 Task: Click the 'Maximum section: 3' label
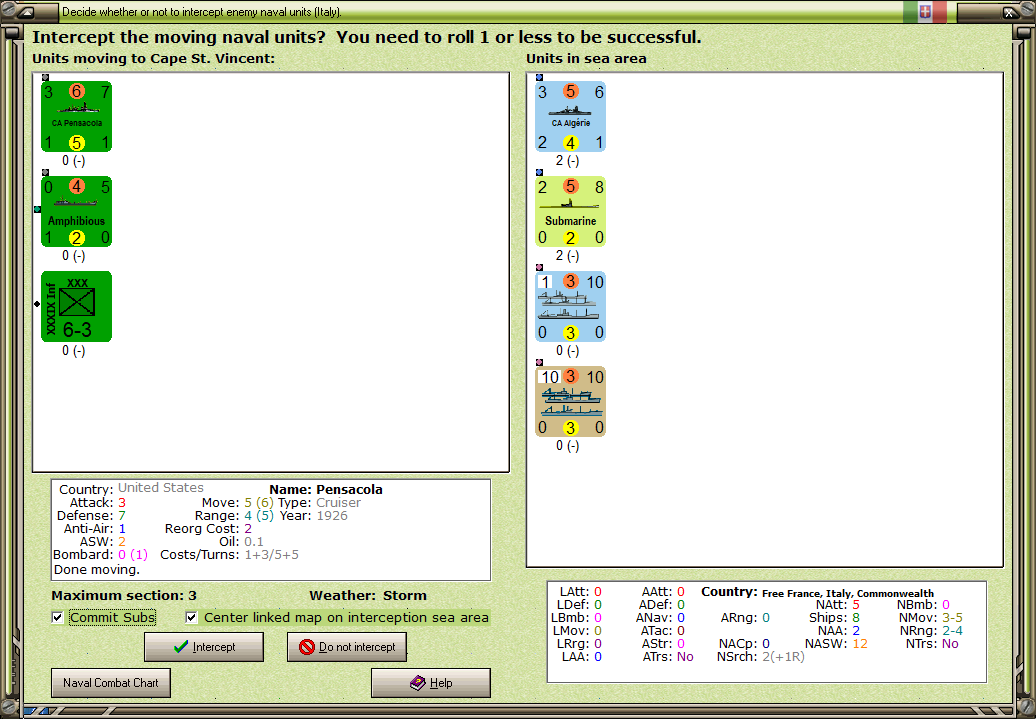[x=124, y=595]
